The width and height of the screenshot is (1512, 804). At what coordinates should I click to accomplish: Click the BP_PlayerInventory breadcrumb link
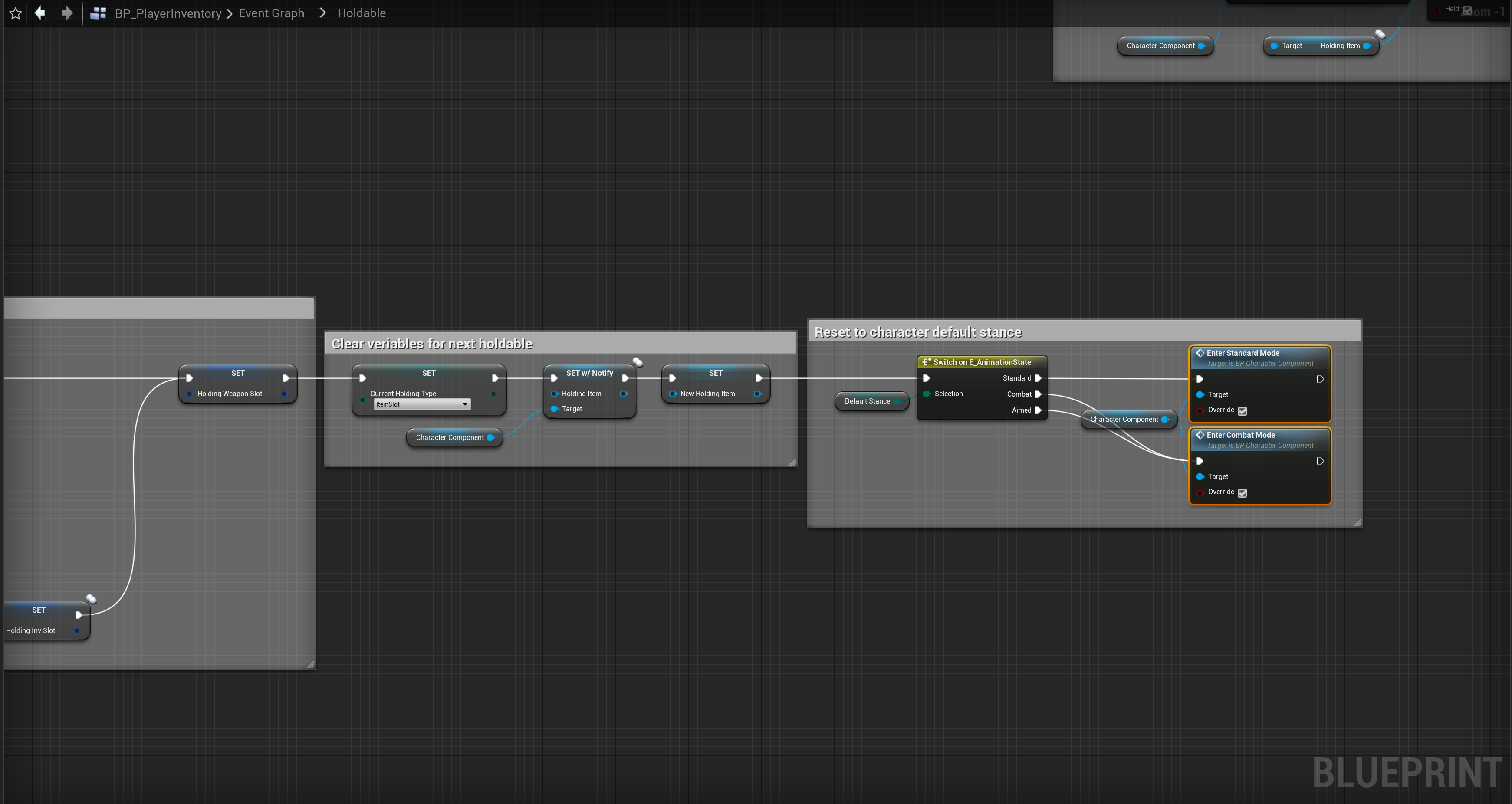pos(168,13)
